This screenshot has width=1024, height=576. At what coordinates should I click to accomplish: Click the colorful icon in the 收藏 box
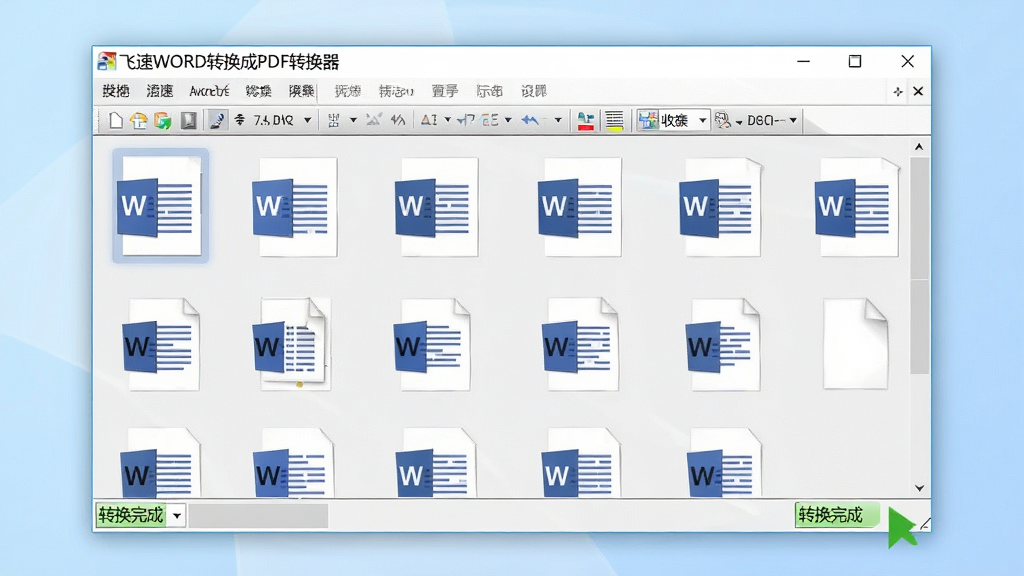[648, 120]
